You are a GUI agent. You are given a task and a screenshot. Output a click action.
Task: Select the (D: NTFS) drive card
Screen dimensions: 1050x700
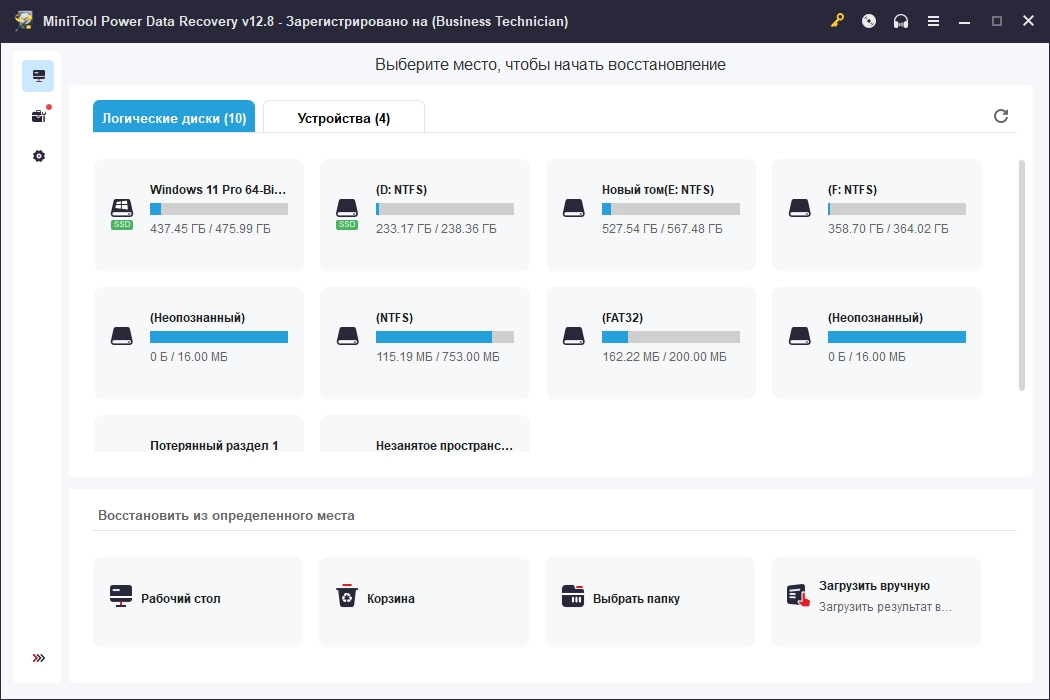tap(425, 215)
